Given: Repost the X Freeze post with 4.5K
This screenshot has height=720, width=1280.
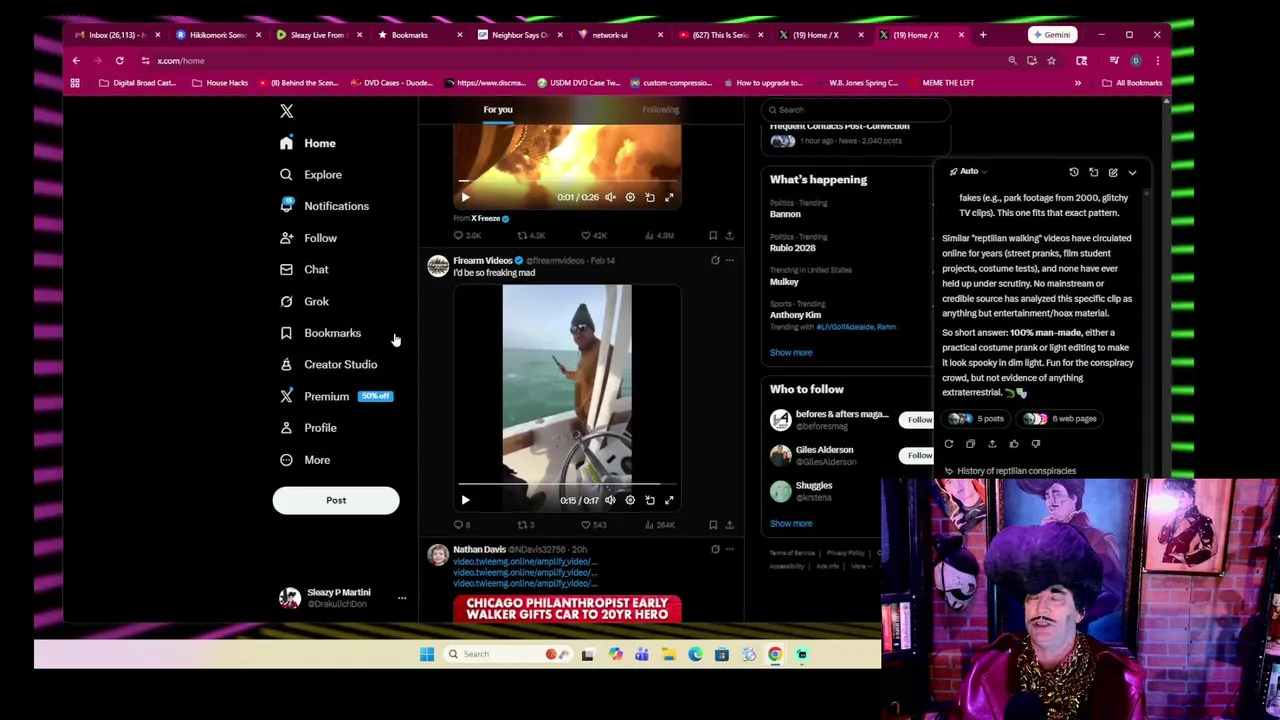Looking at the screenshot, I should click(530, 236).
